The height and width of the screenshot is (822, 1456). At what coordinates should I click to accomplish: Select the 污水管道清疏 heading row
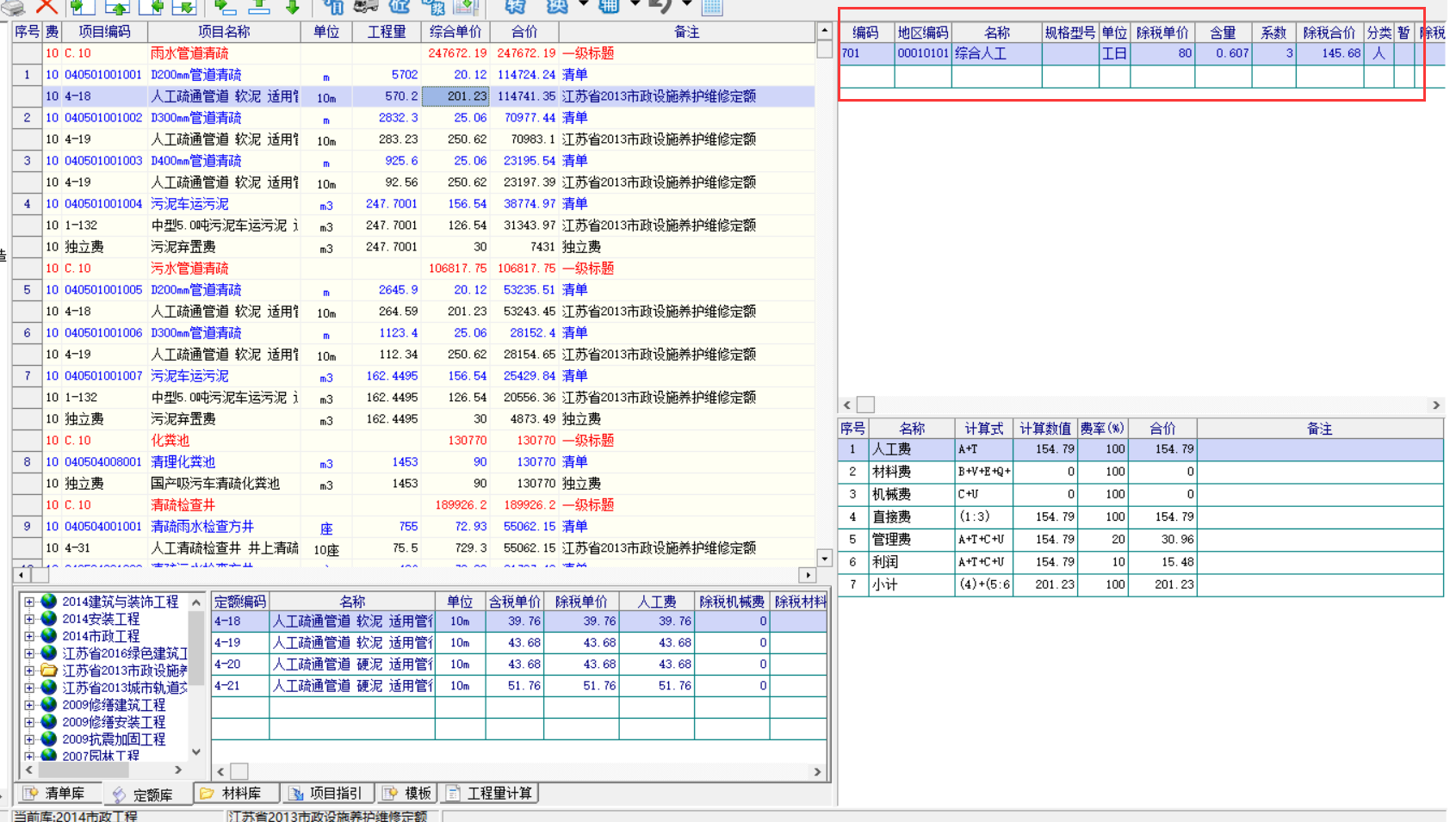(x=413, y=269)
